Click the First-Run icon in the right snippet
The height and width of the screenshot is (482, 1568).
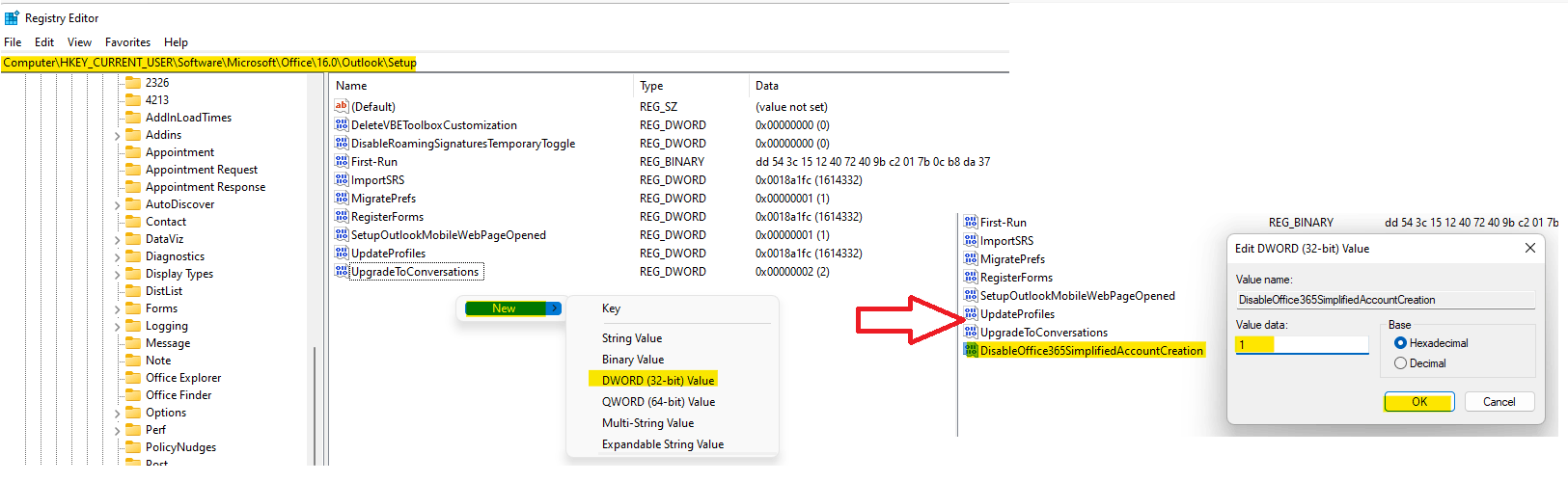pyautogui.click(x=971, y=222)
